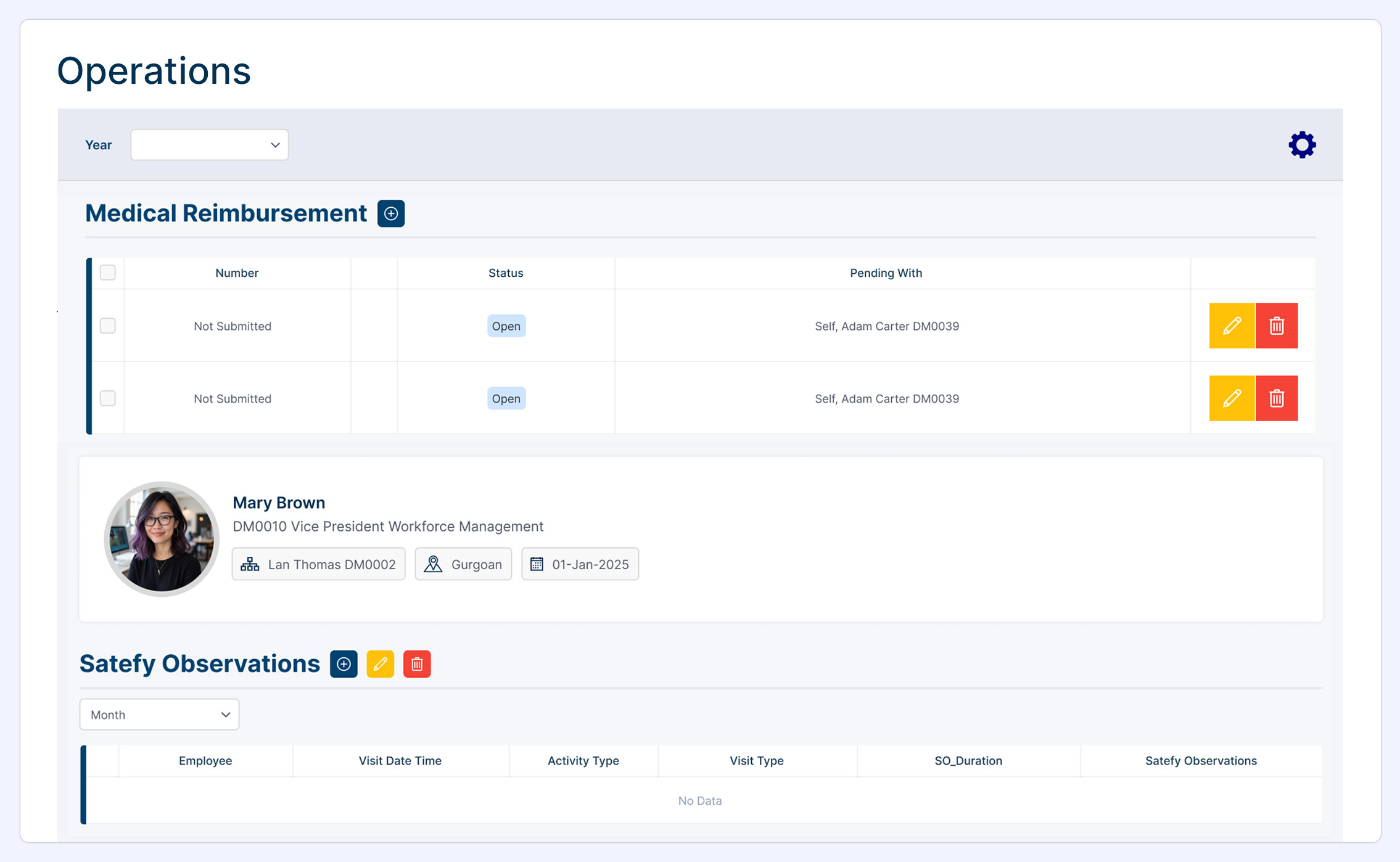The image size is (1400, 862).
Task: Open Mary Brown's profile photo
Action: (x=162, y=539)
